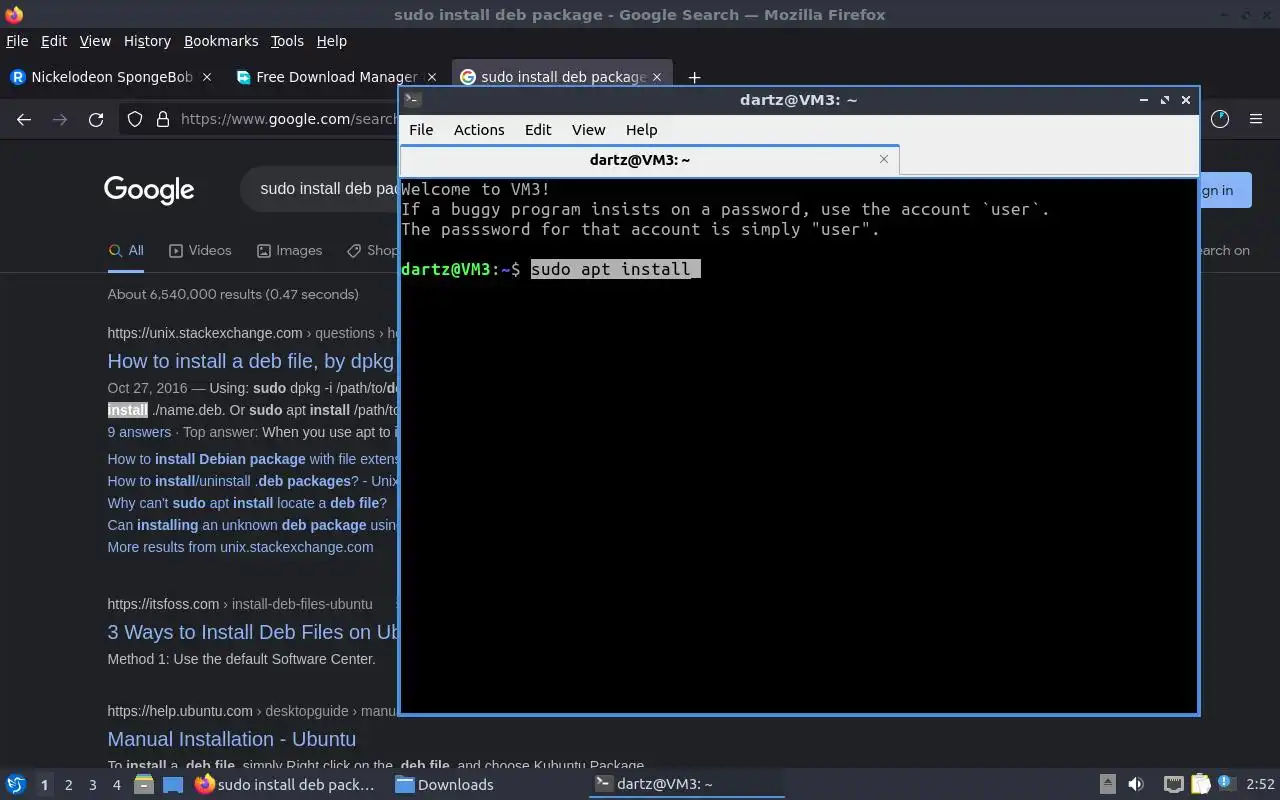Close the sudo install deb package tab
Viewport: 1280px width, 800px height.
click(657, 77)
